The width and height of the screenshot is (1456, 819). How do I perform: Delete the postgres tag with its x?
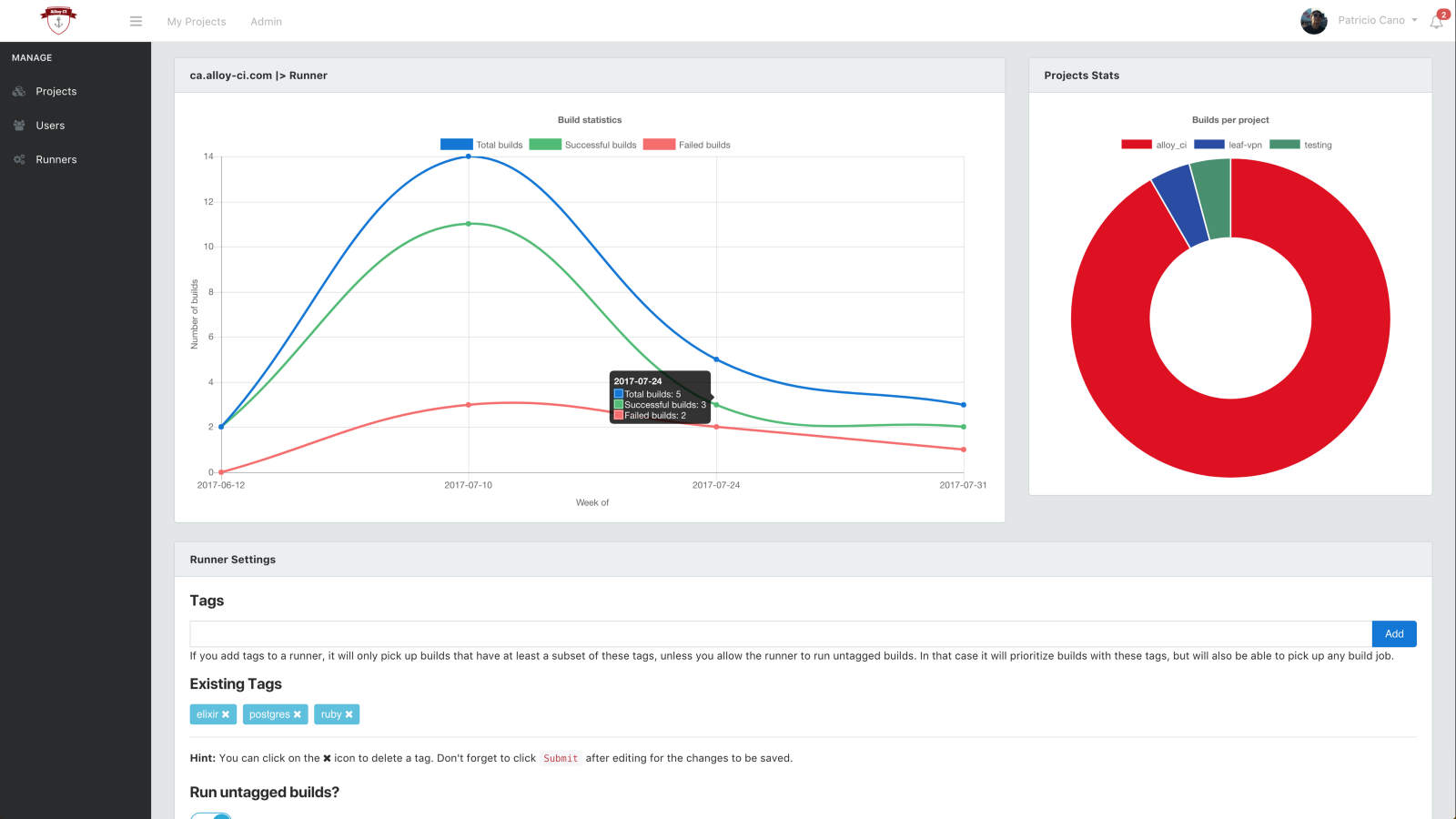[x=297, y=714]
